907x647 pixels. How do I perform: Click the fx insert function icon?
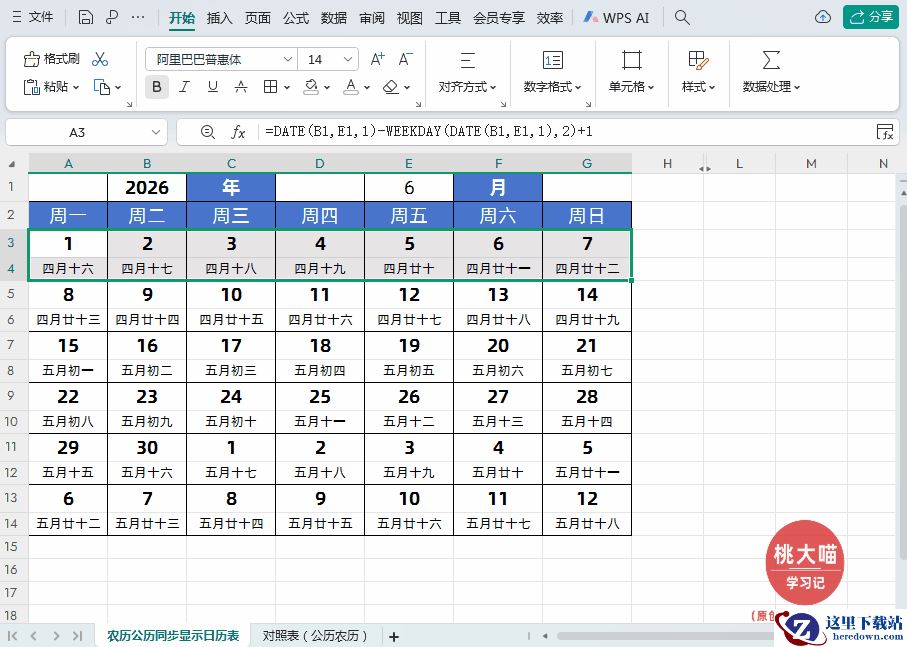(238, 132)
